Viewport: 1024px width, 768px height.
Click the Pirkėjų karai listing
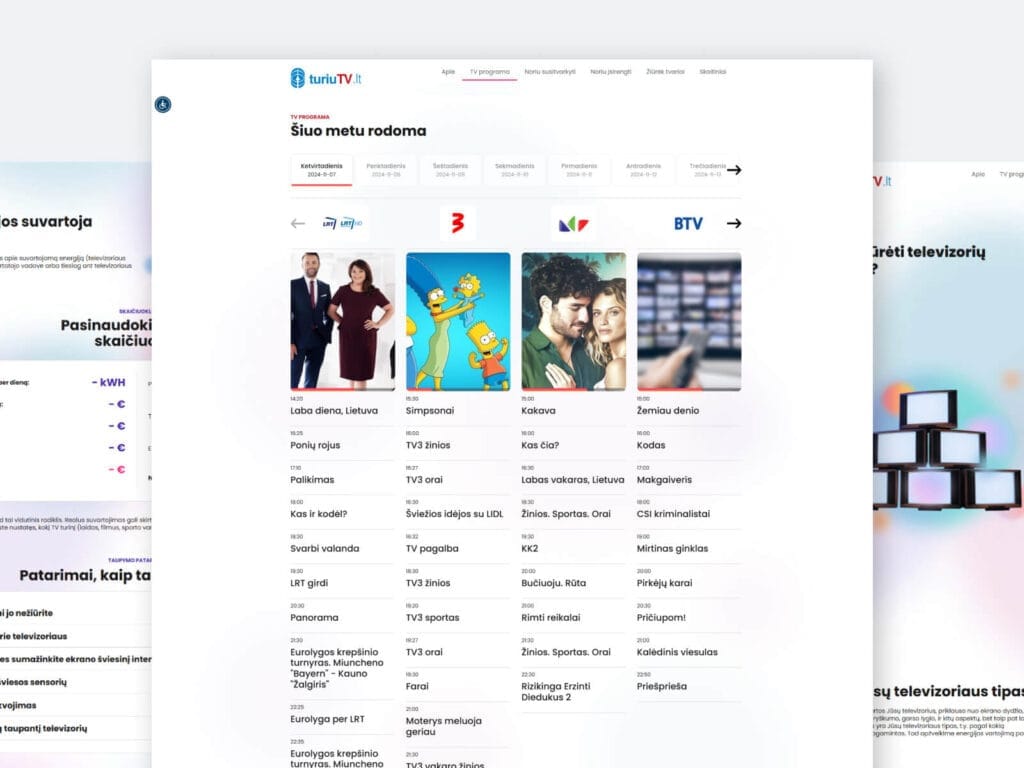pos(665,583)
